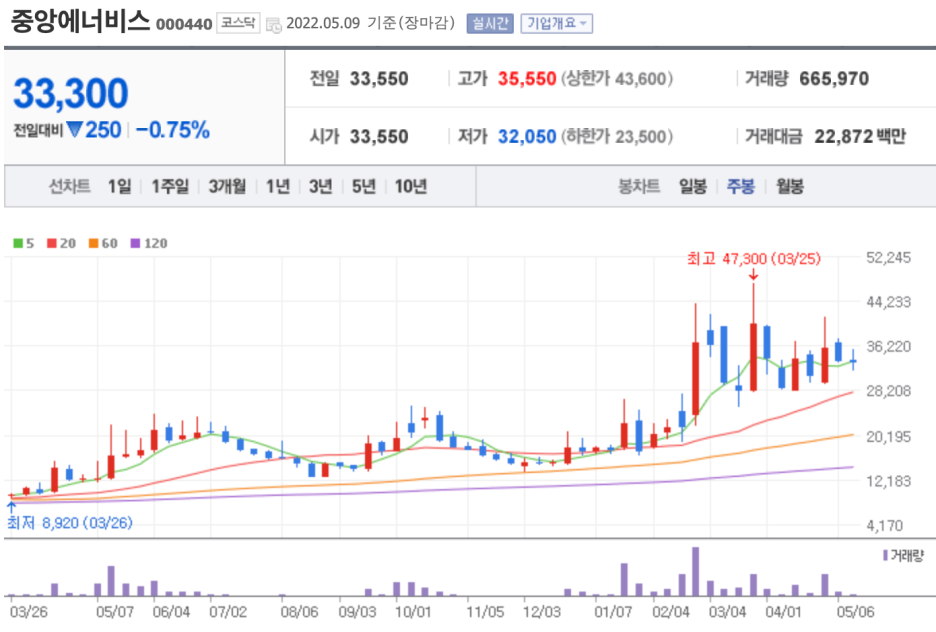Click the 2022.05.09 기준(장마감) date text
936x632 pixels.
click(x=370, y=23)
